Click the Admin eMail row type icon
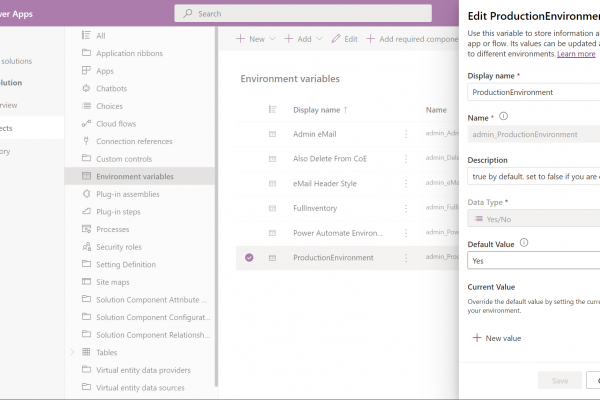This screenshot has height=400, width=600. click(272, 134)
